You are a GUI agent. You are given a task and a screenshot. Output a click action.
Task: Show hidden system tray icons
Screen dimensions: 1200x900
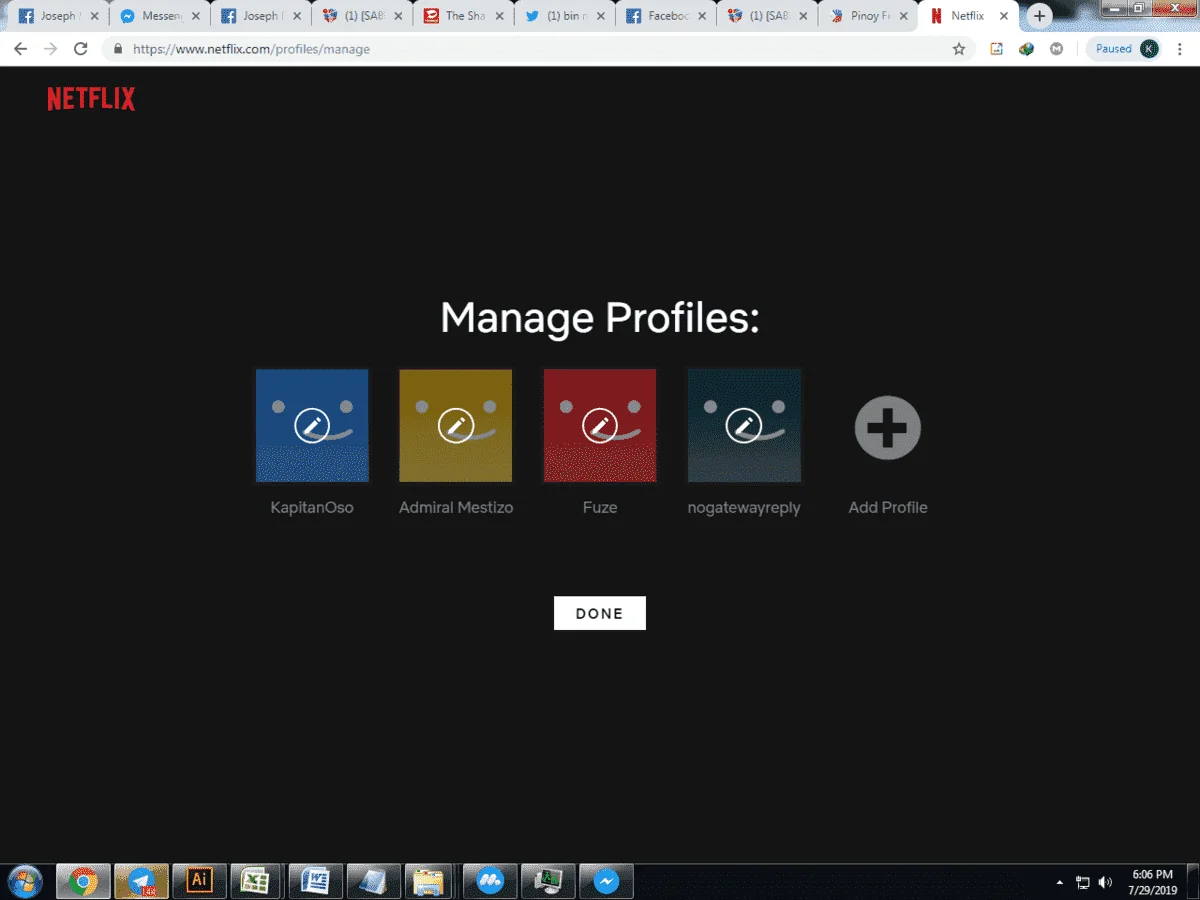pos(1060,882)
